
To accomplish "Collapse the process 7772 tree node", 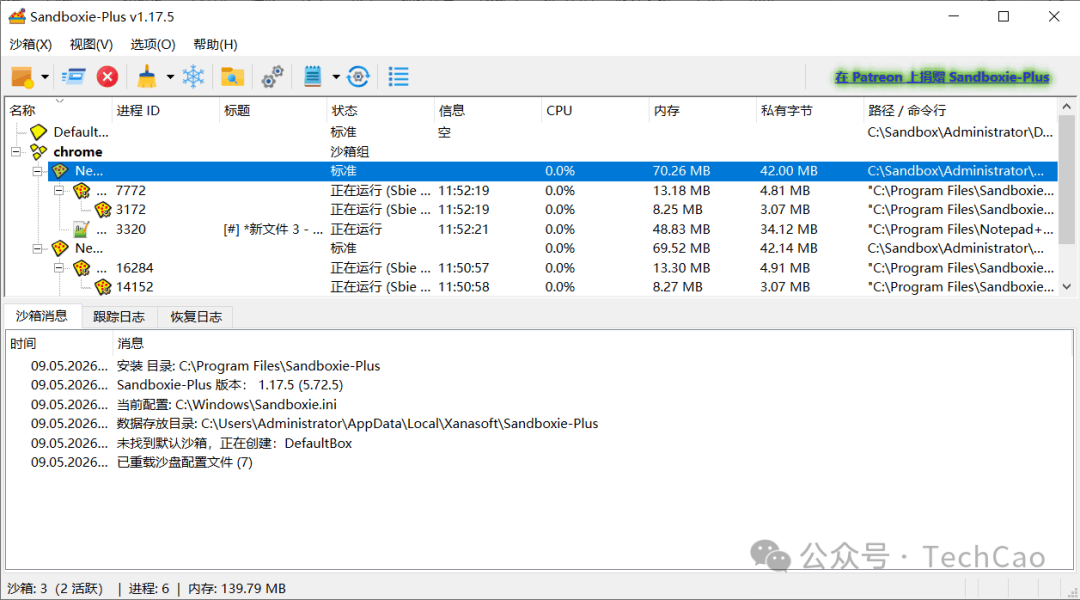I will point(59,190).
